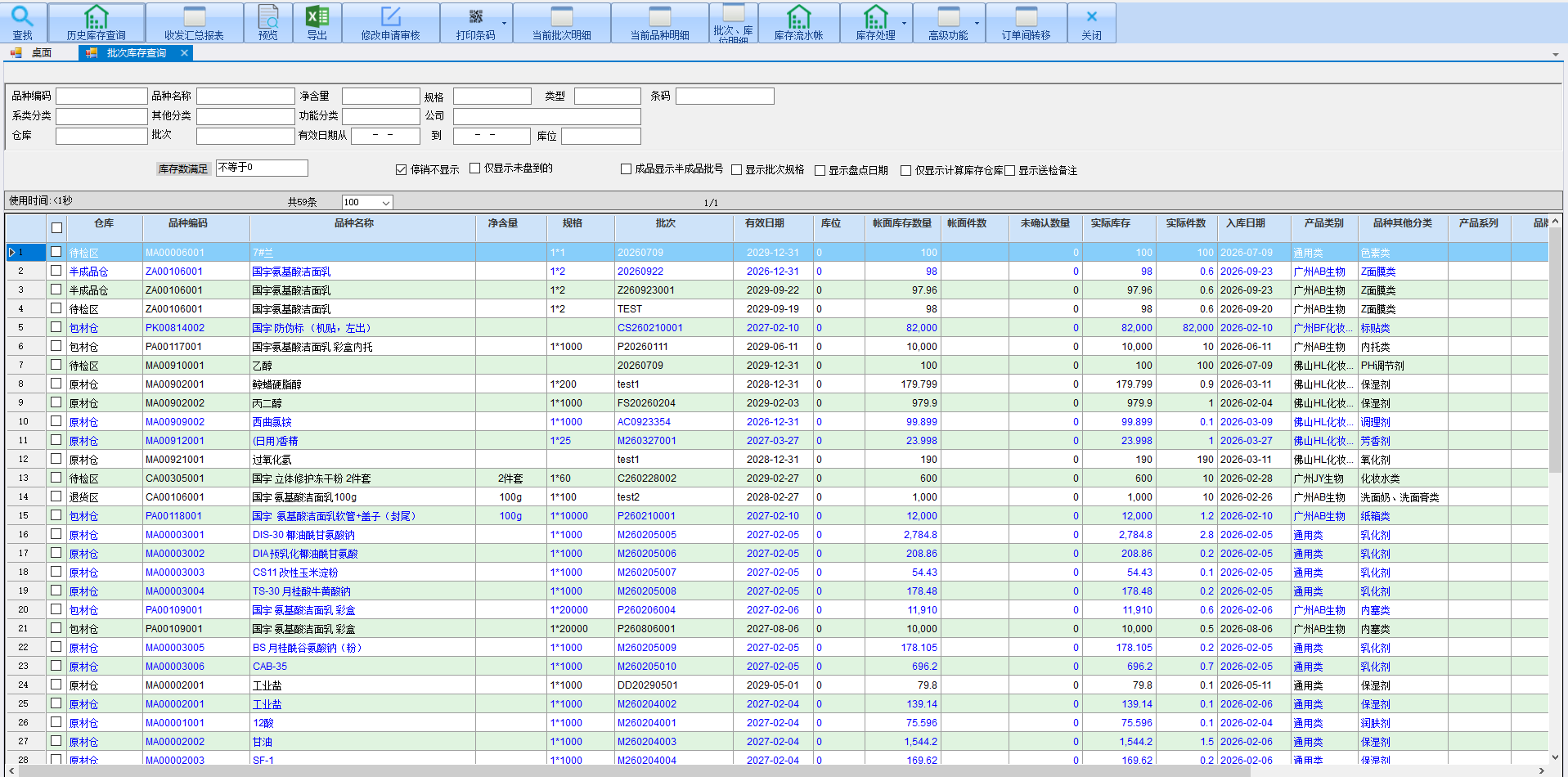This screenshot has width=1568, height=777.
Task: Expand the 高级功能 dropdown arrow
Action: pyautogui.click(x=977, y=23)
